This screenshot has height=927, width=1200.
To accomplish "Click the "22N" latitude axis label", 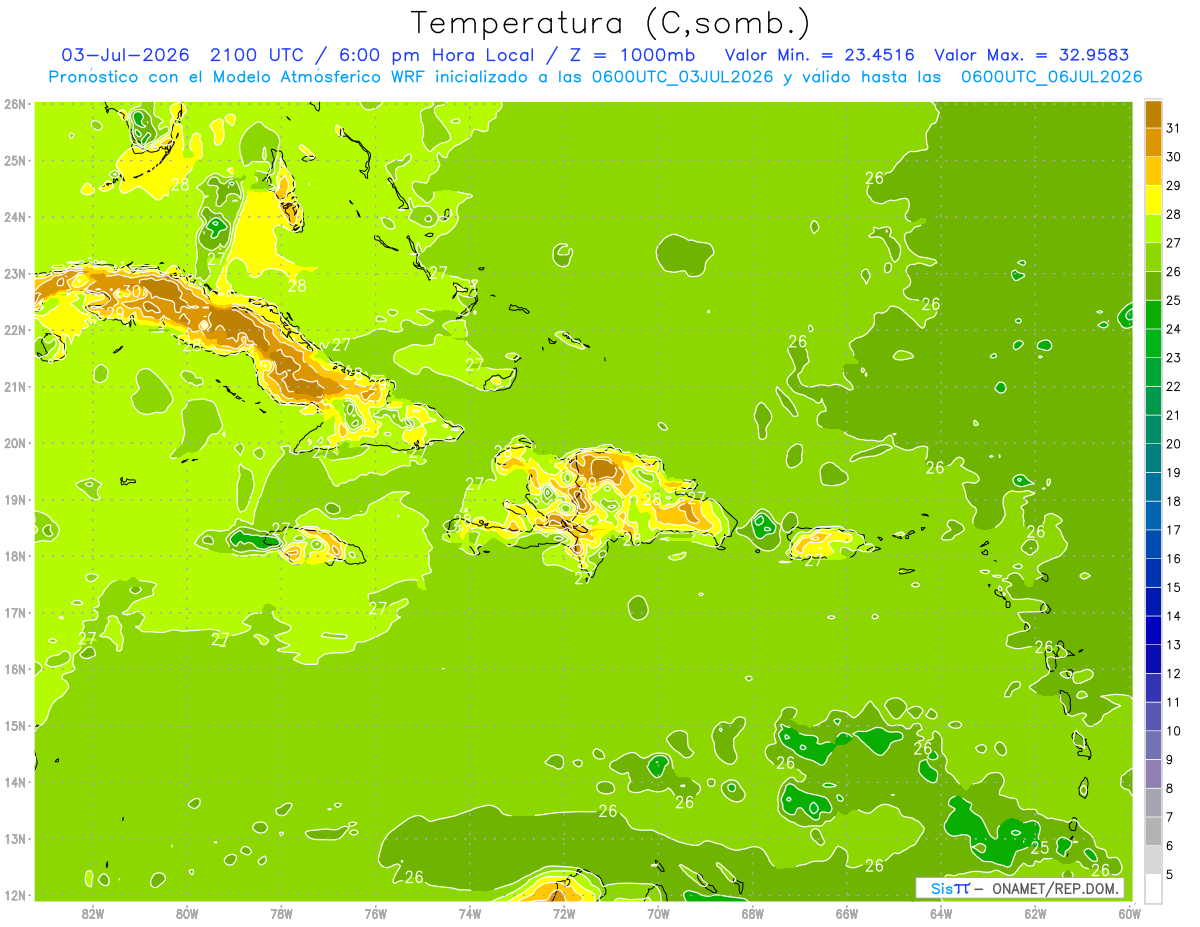I will pyautogui.click(x=14, y=330).
